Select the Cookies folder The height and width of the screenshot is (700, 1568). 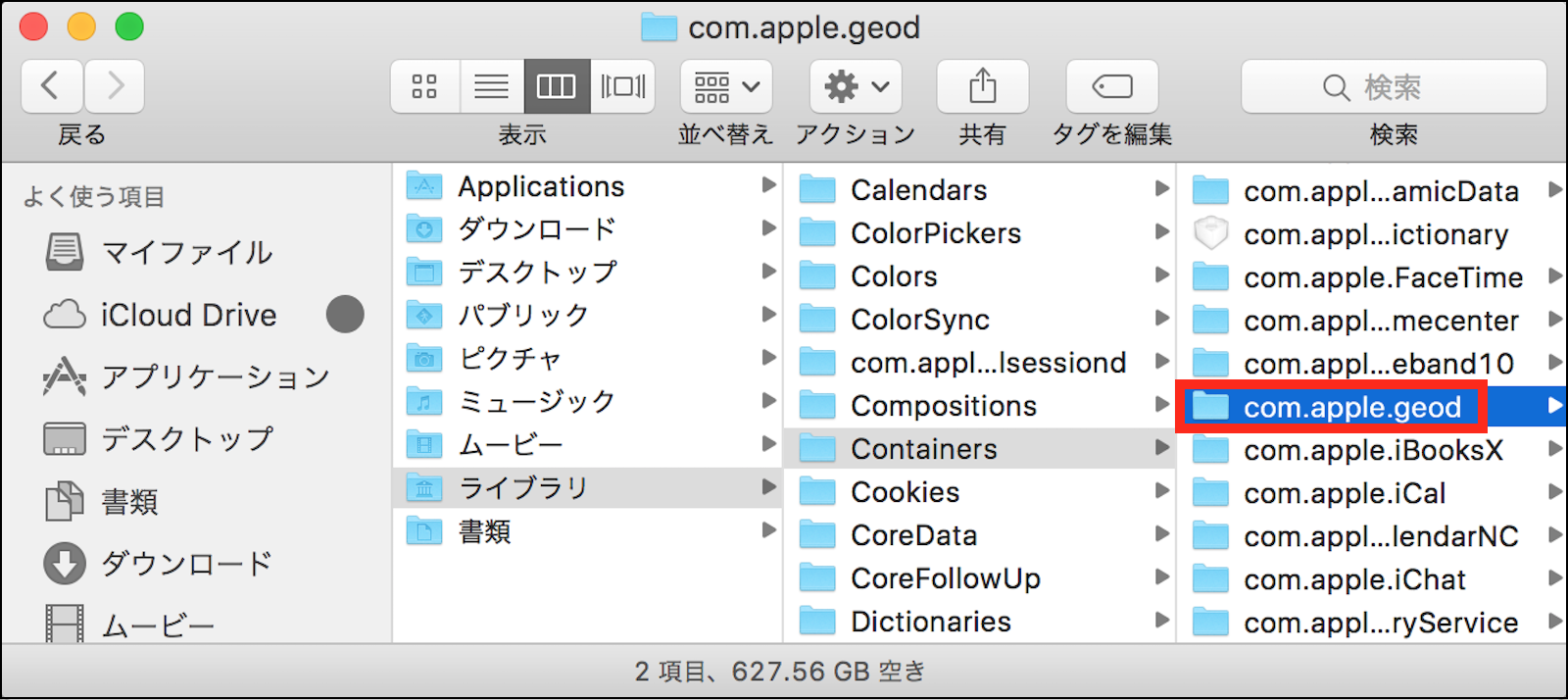click(905, 492)
